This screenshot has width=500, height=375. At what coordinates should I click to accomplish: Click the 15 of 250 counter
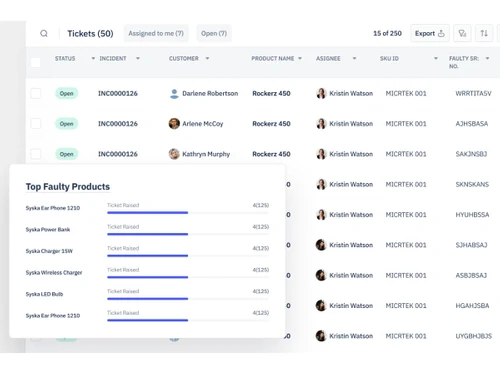tap(387, 33)
